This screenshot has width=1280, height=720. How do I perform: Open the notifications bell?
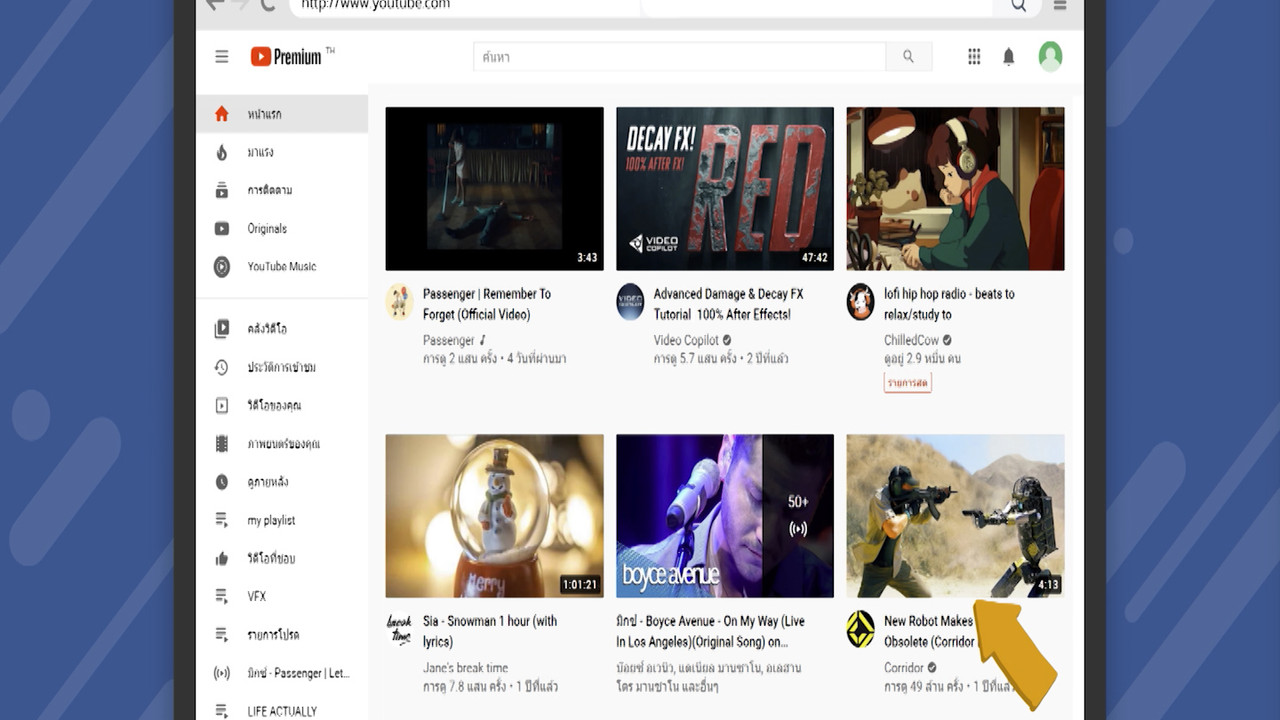pyautogui.click(x=1009, y=57)
